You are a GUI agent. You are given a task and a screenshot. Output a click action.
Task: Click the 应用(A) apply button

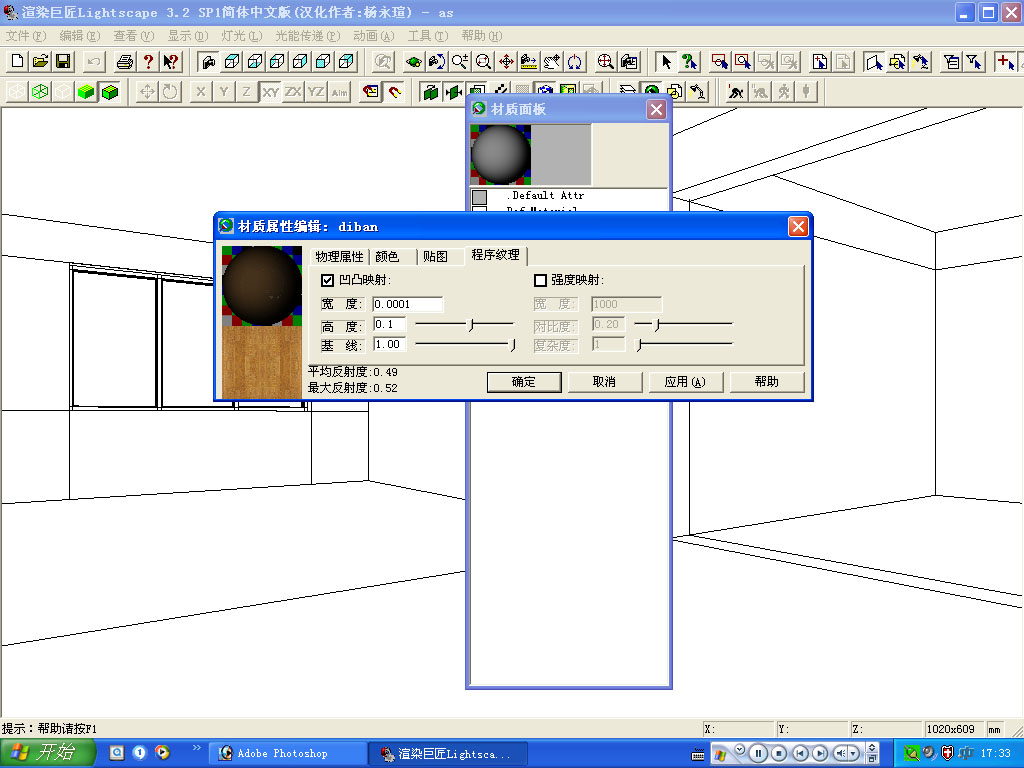(x=685, y=382)
